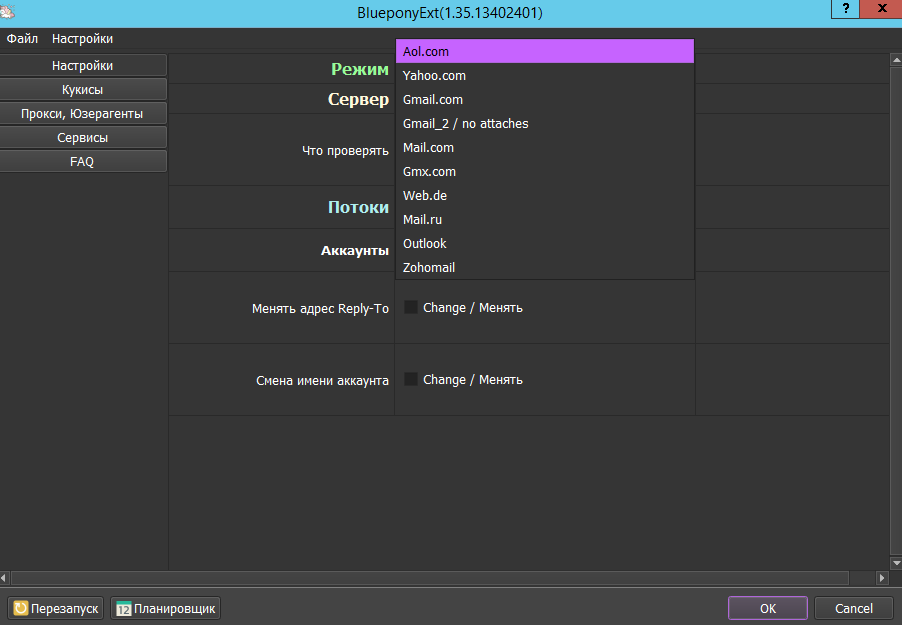Select Aol.com in the server list
This screenshot has width=904, height=628.
[545, 51]
